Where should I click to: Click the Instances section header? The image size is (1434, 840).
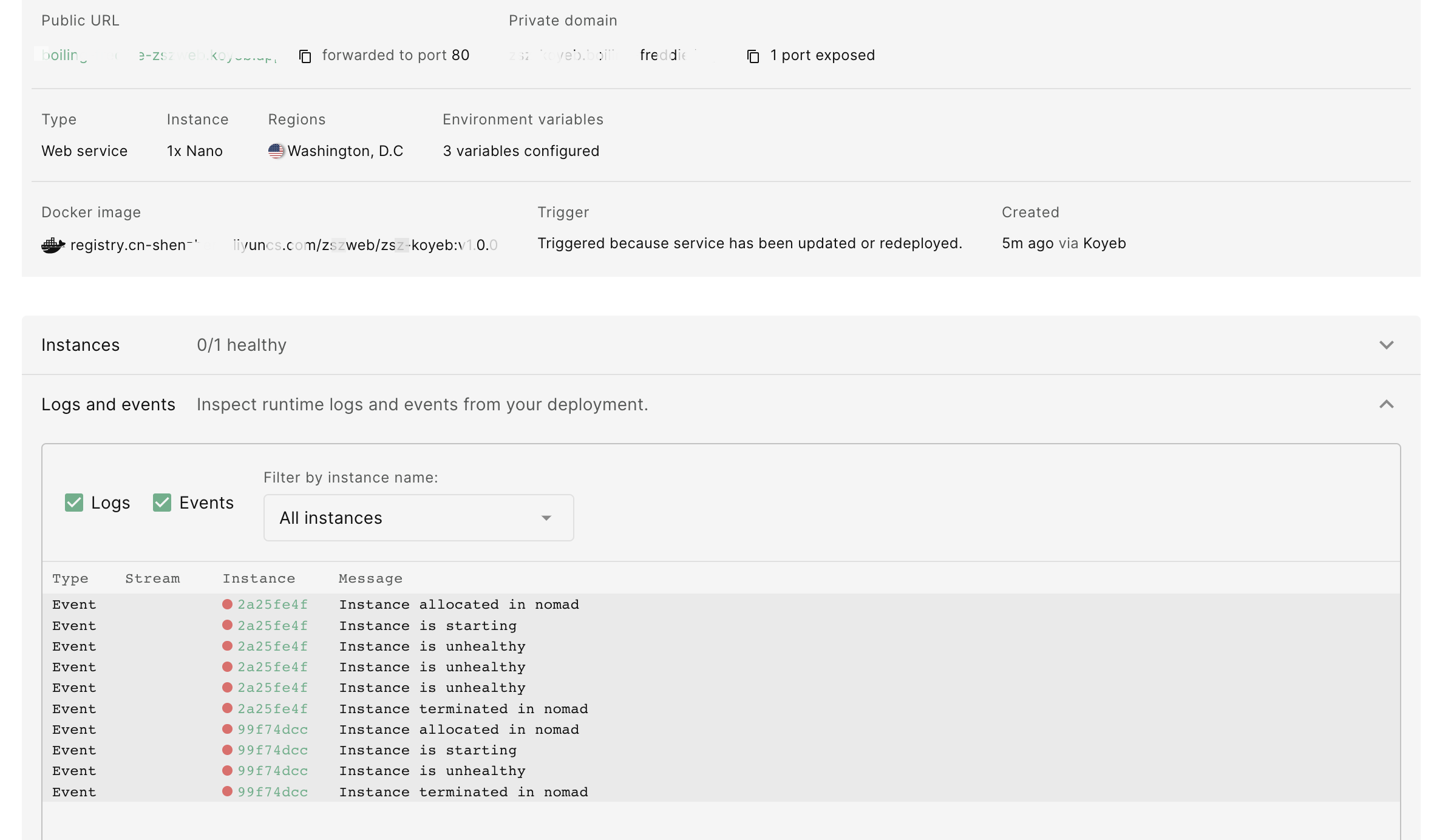click(x=80, y=345)
